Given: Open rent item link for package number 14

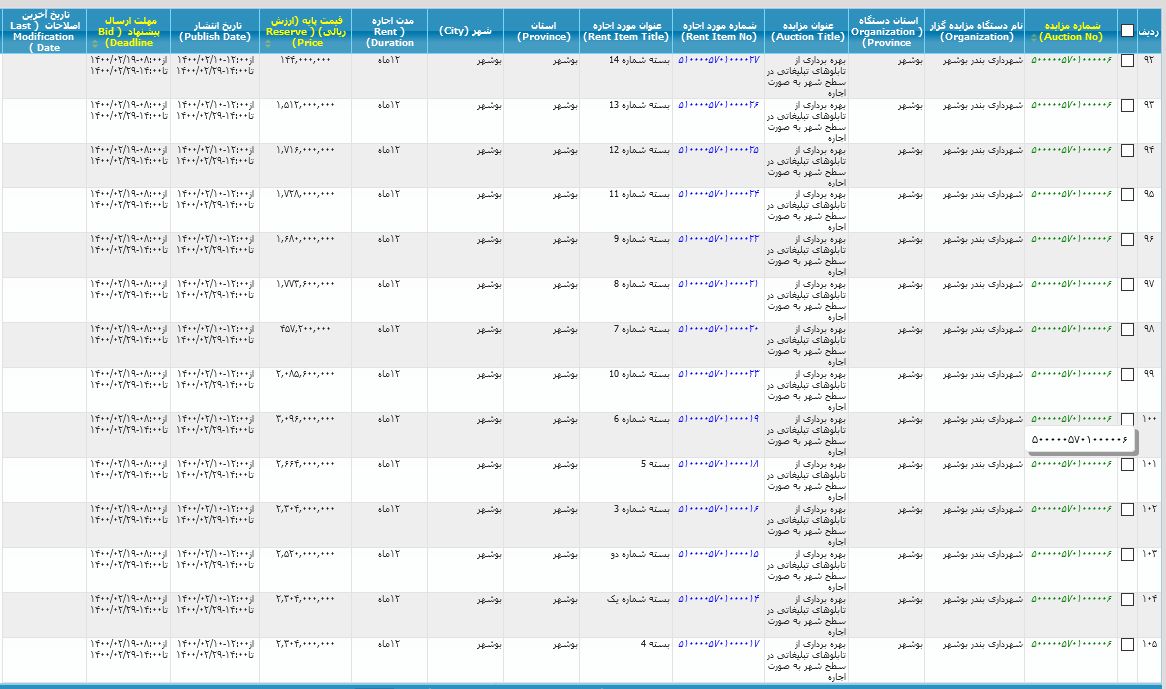Looking at the screenshot, I should [x=718, y=60].
